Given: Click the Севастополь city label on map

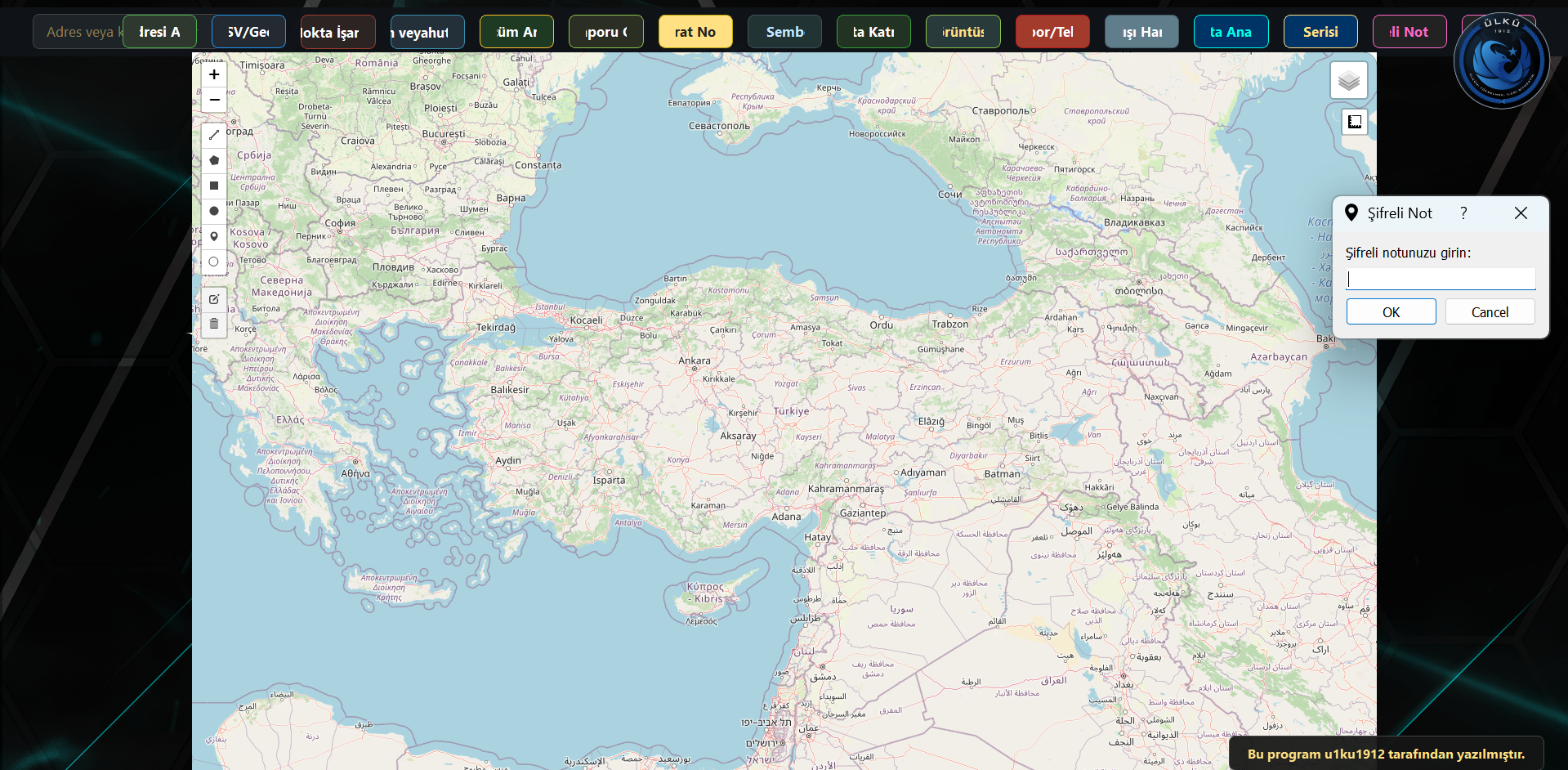Looking at the screenshot, I should click(719, 126).
